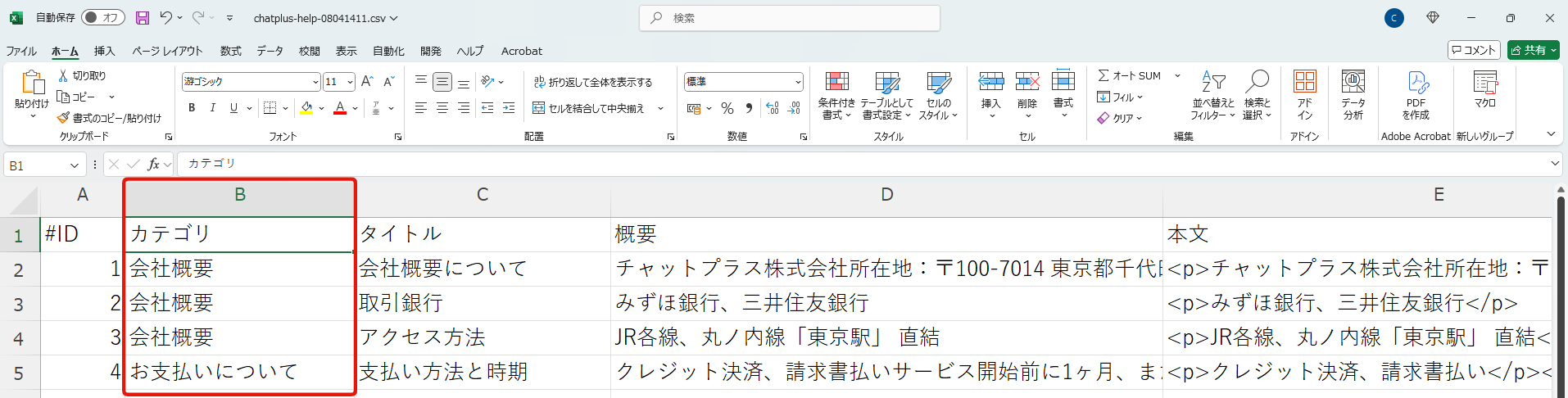The image size is (1568, 398).
Task: Click the borders icon
Action: [x=270, y=108]
